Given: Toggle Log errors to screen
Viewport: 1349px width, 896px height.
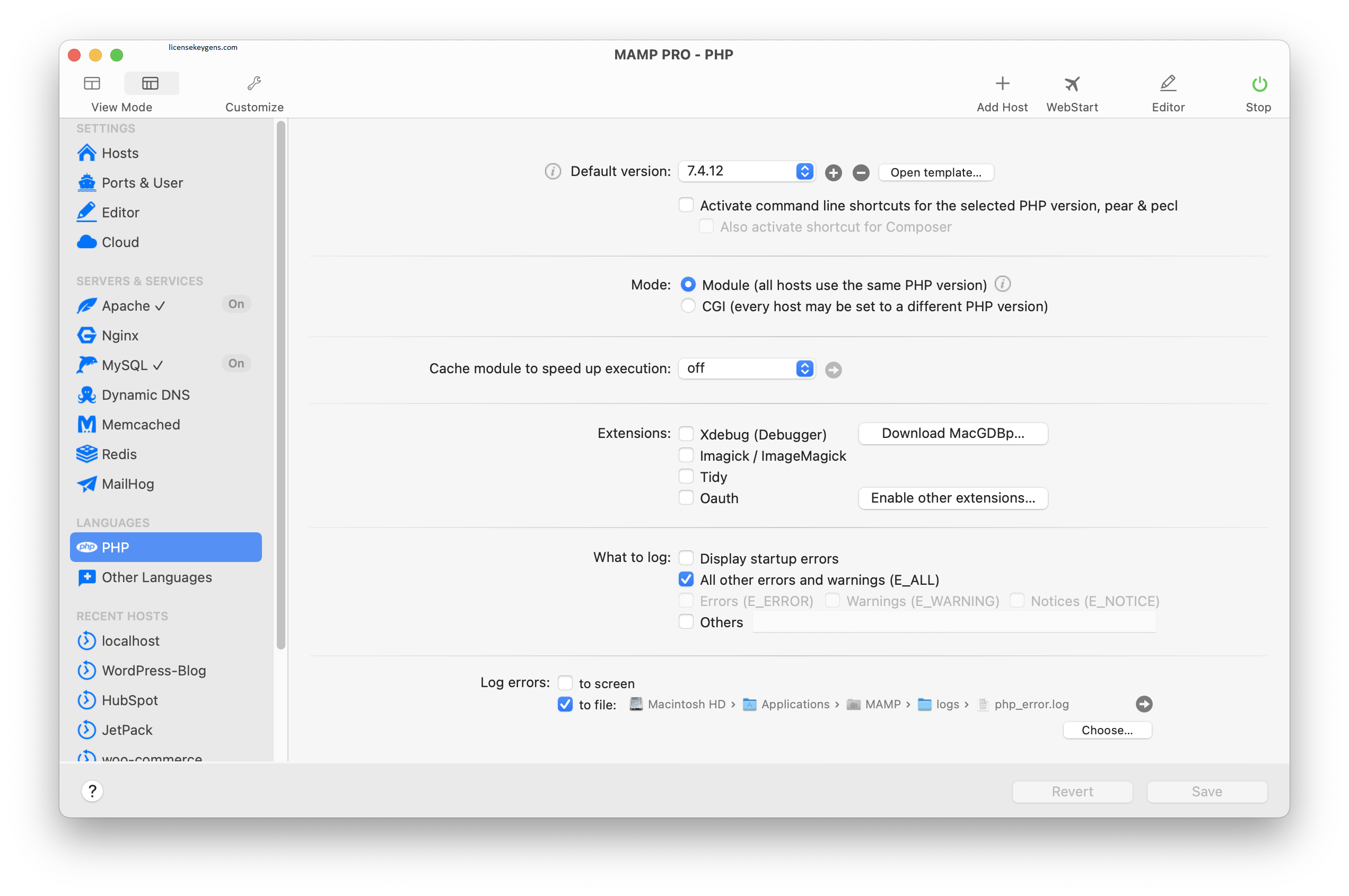Looking at the screenshot, I should [x=563, y=683].
